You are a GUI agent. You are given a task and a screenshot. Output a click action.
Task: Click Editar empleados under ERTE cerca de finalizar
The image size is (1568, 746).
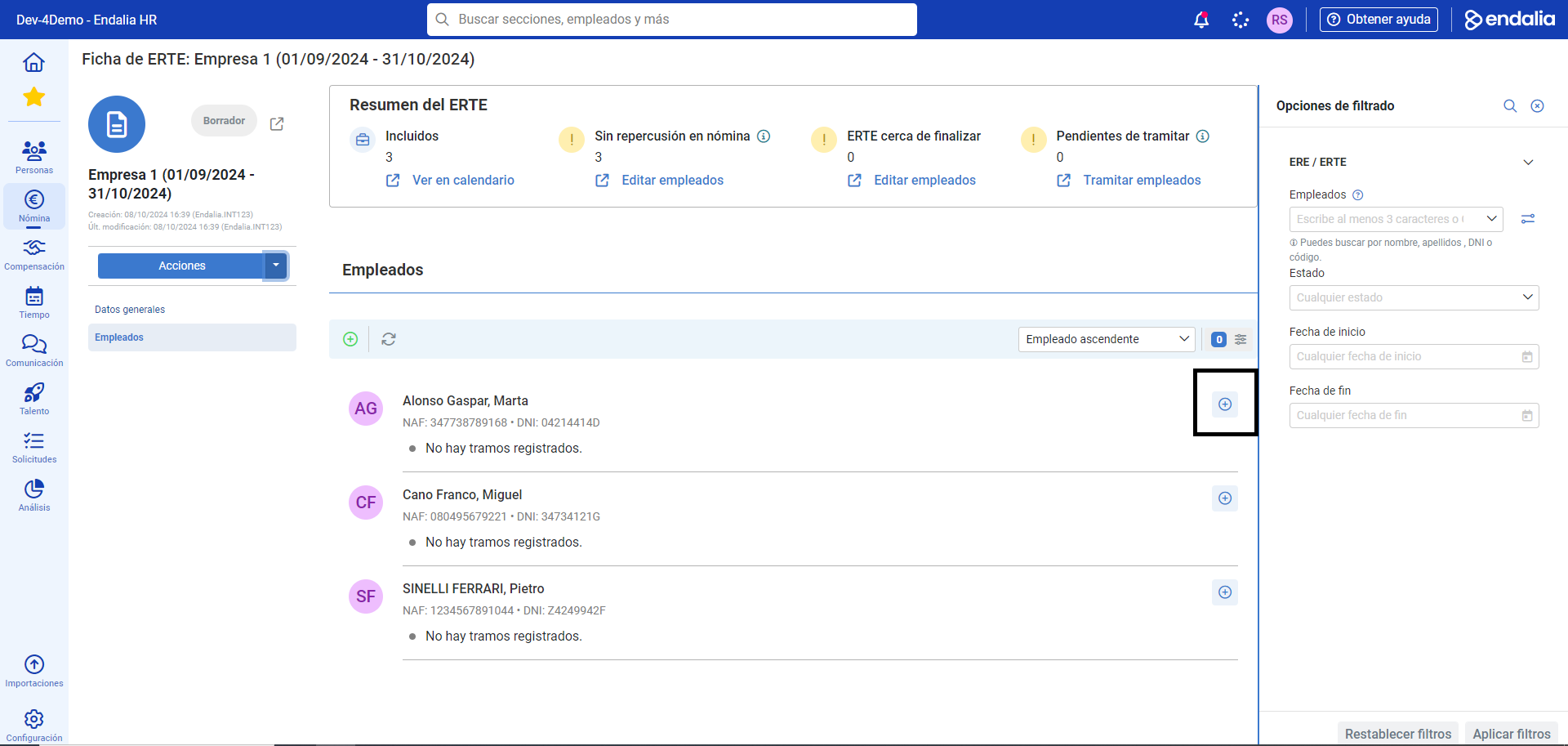[924, 181]
